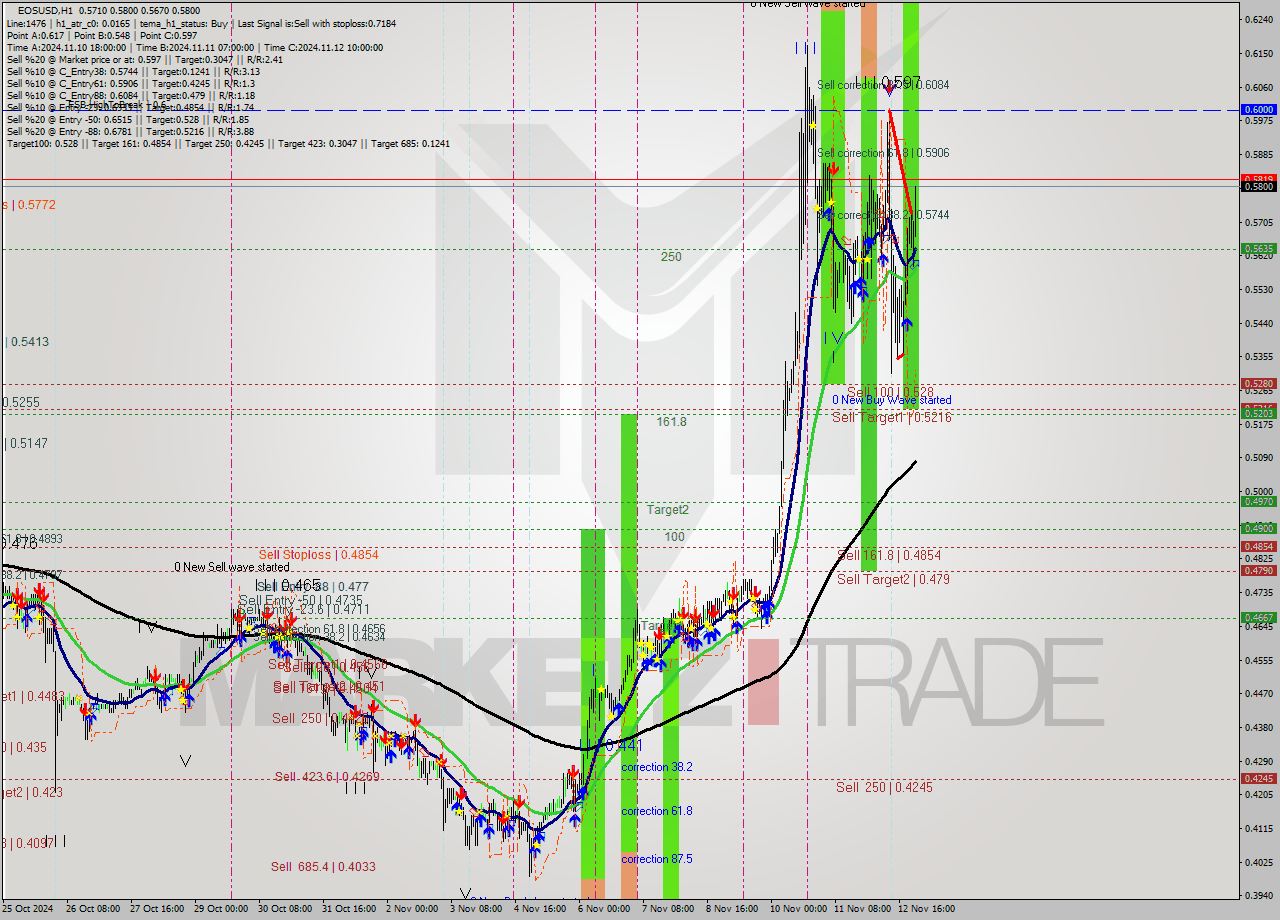Click 'Sell Stoploss | 0.4854' label
This screenshot has height=920, width=1280.
(318, 554)
